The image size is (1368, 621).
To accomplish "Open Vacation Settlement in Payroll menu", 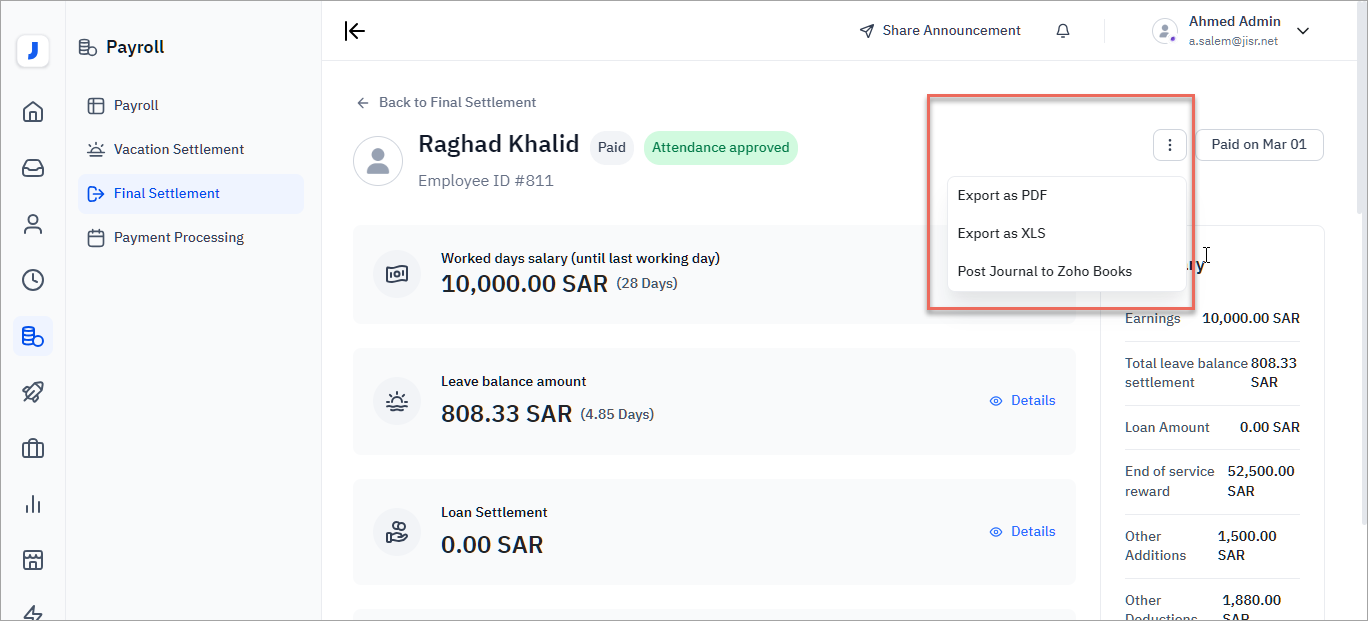I will (178, 149).
